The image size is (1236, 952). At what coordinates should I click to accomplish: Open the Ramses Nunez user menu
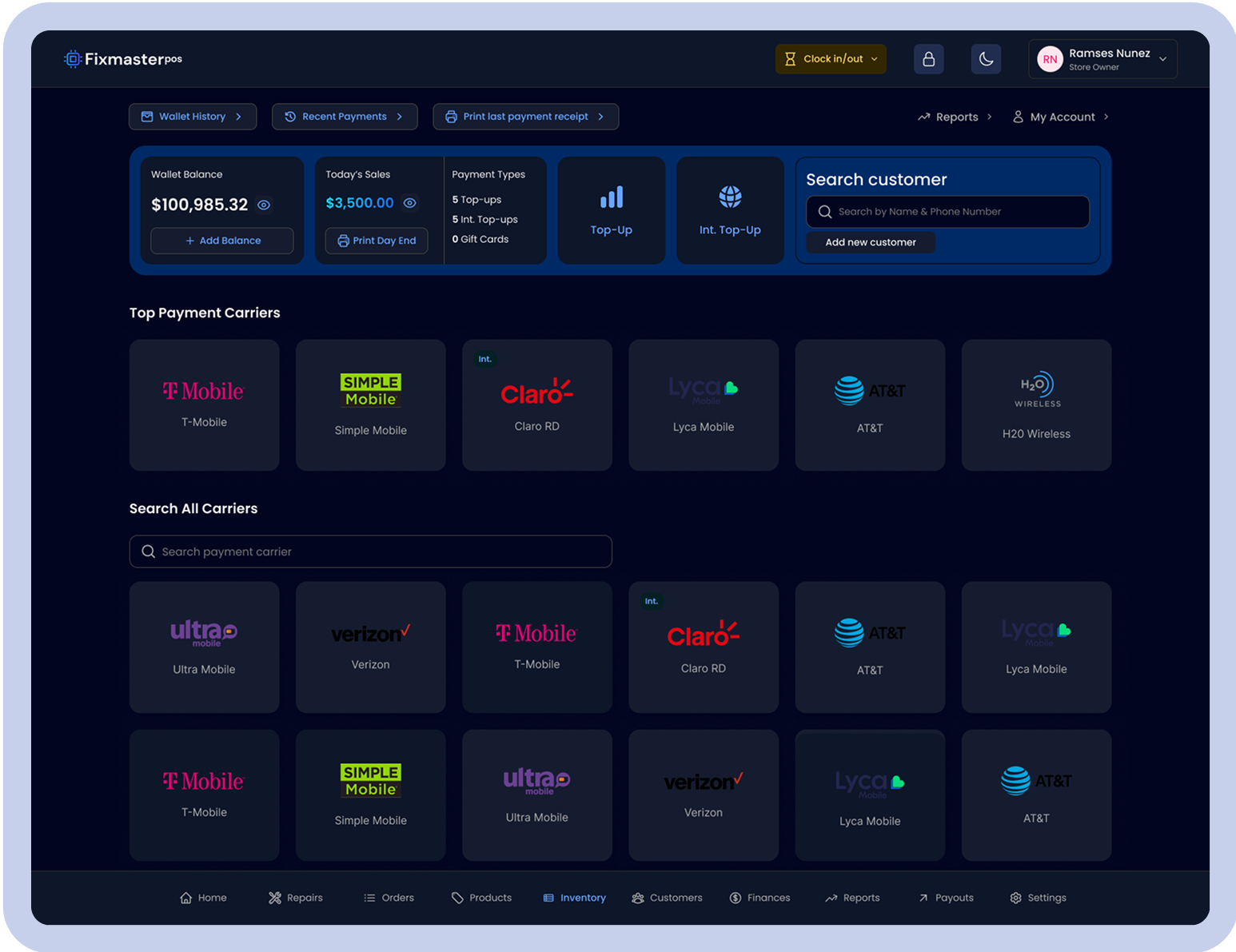[x=1102, y=59]
